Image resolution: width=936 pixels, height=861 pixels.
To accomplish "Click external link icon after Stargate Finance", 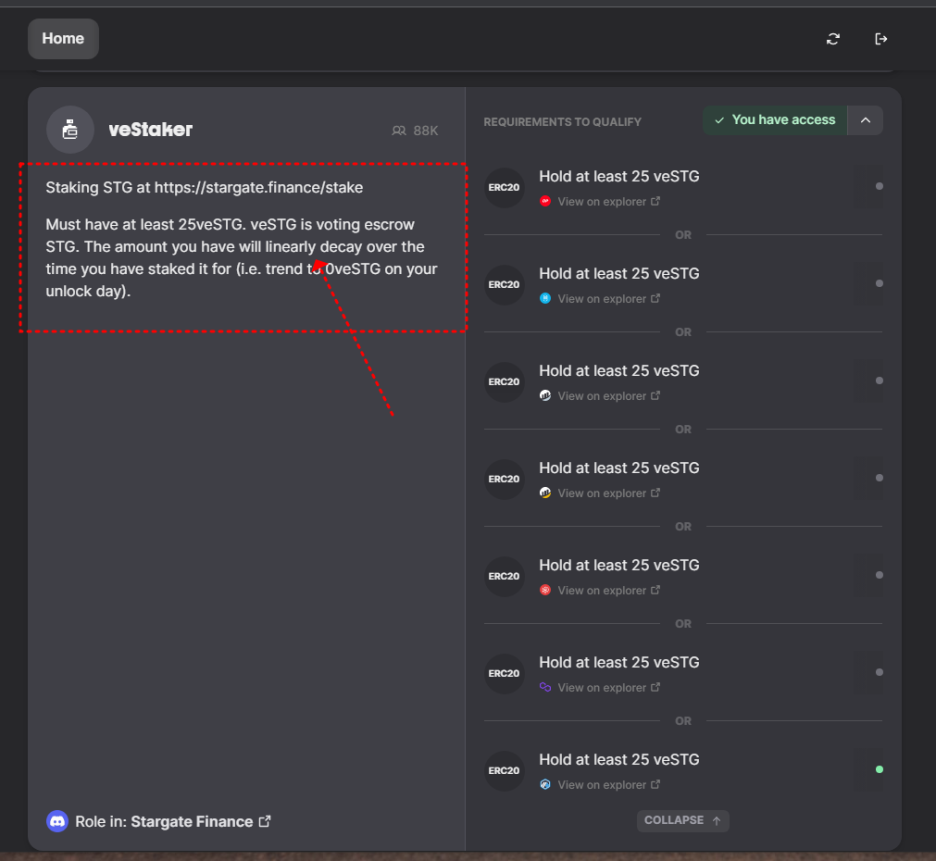I will tap(264, 822).
